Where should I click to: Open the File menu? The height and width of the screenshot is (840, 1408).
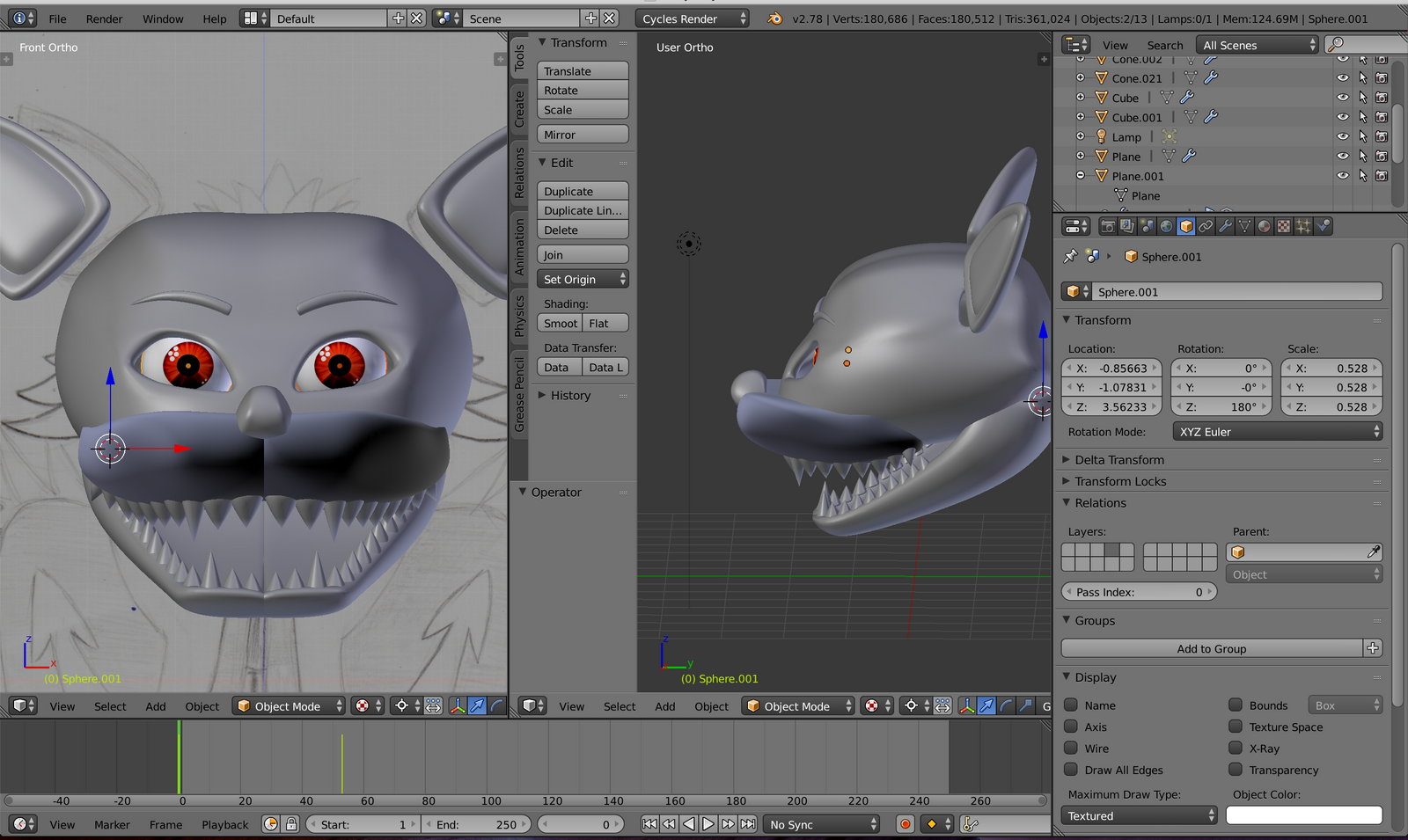click(x=57, y=18)
